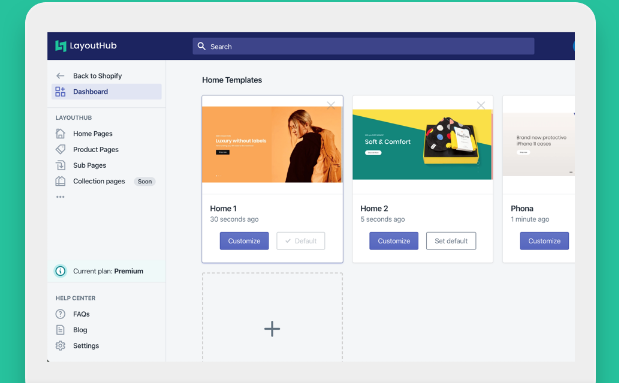619x383 pixels.
Task: Click the FAQs question mark icon
Action: click(x=60, y=314)
